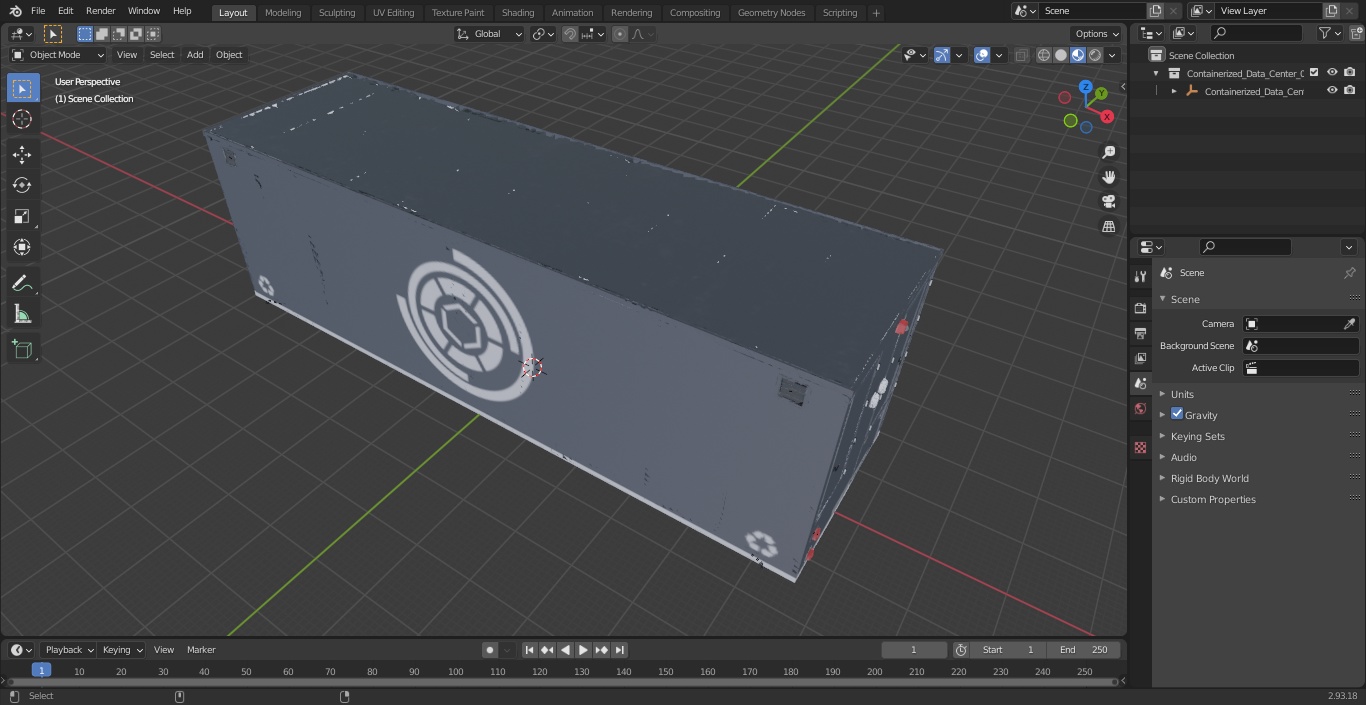Open the viewport Options dropdown

coord(1097,34)
